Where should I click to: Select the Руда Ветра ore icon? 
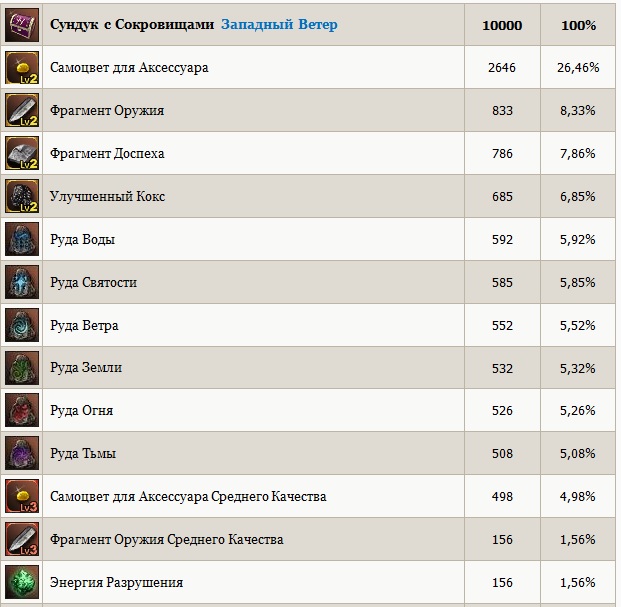coord(22,325)
